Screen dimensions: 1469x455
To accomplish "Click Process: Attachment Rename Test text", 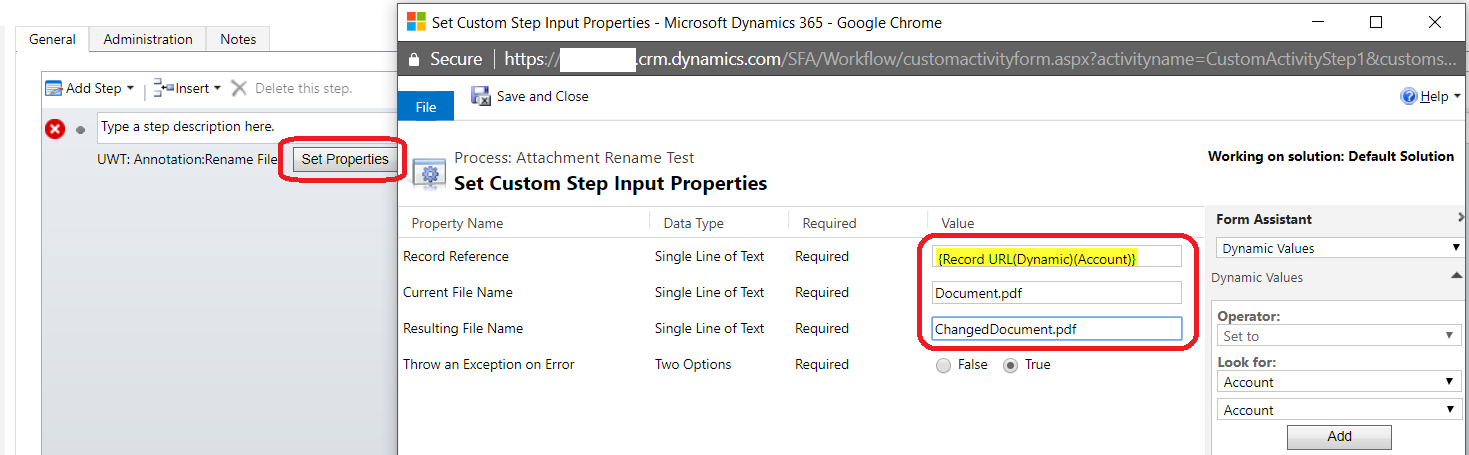I will pyautogui.click(x=574, y=158).
